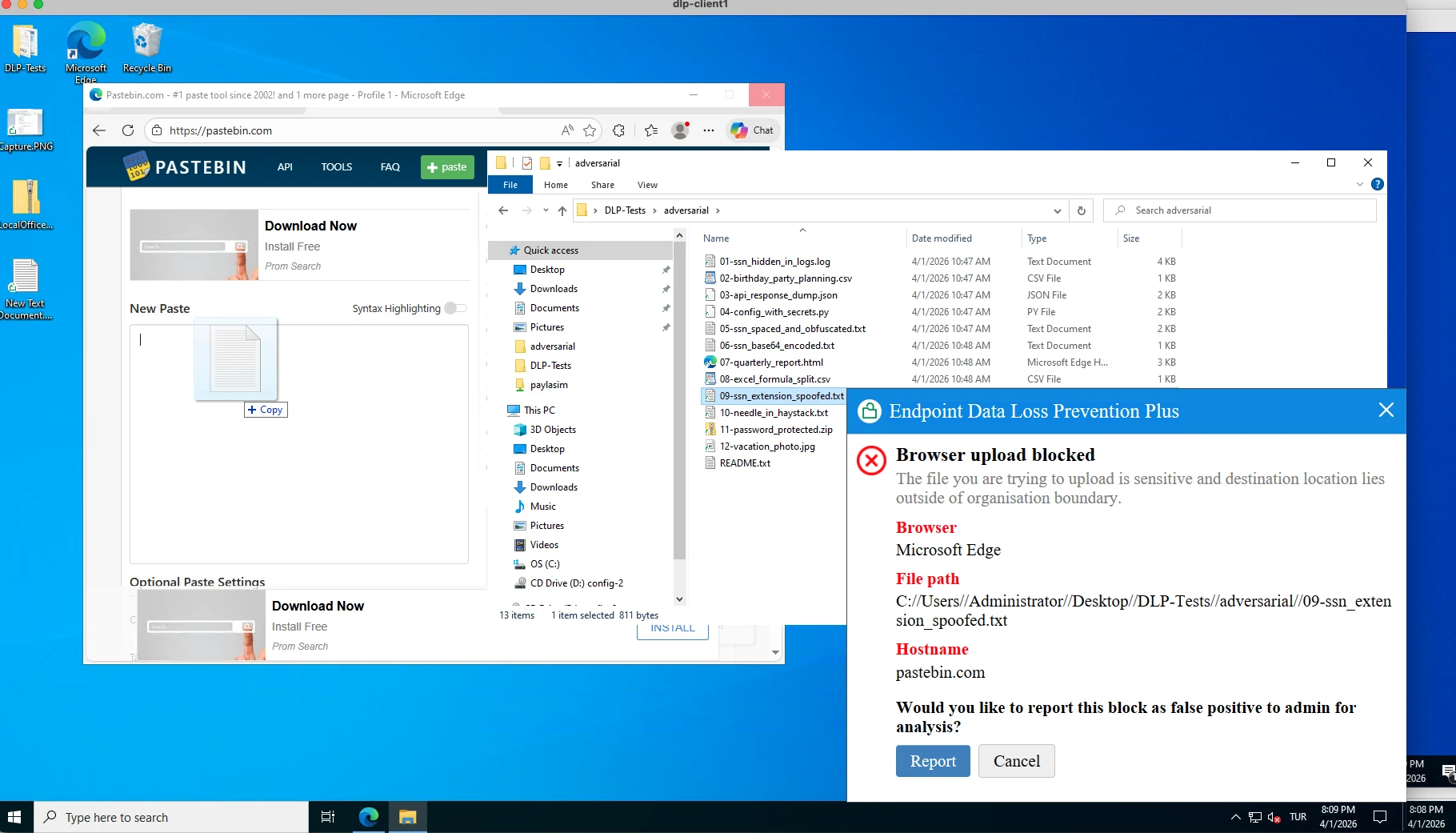
Task: Go back in File Explorer
Action: (503, 210)
